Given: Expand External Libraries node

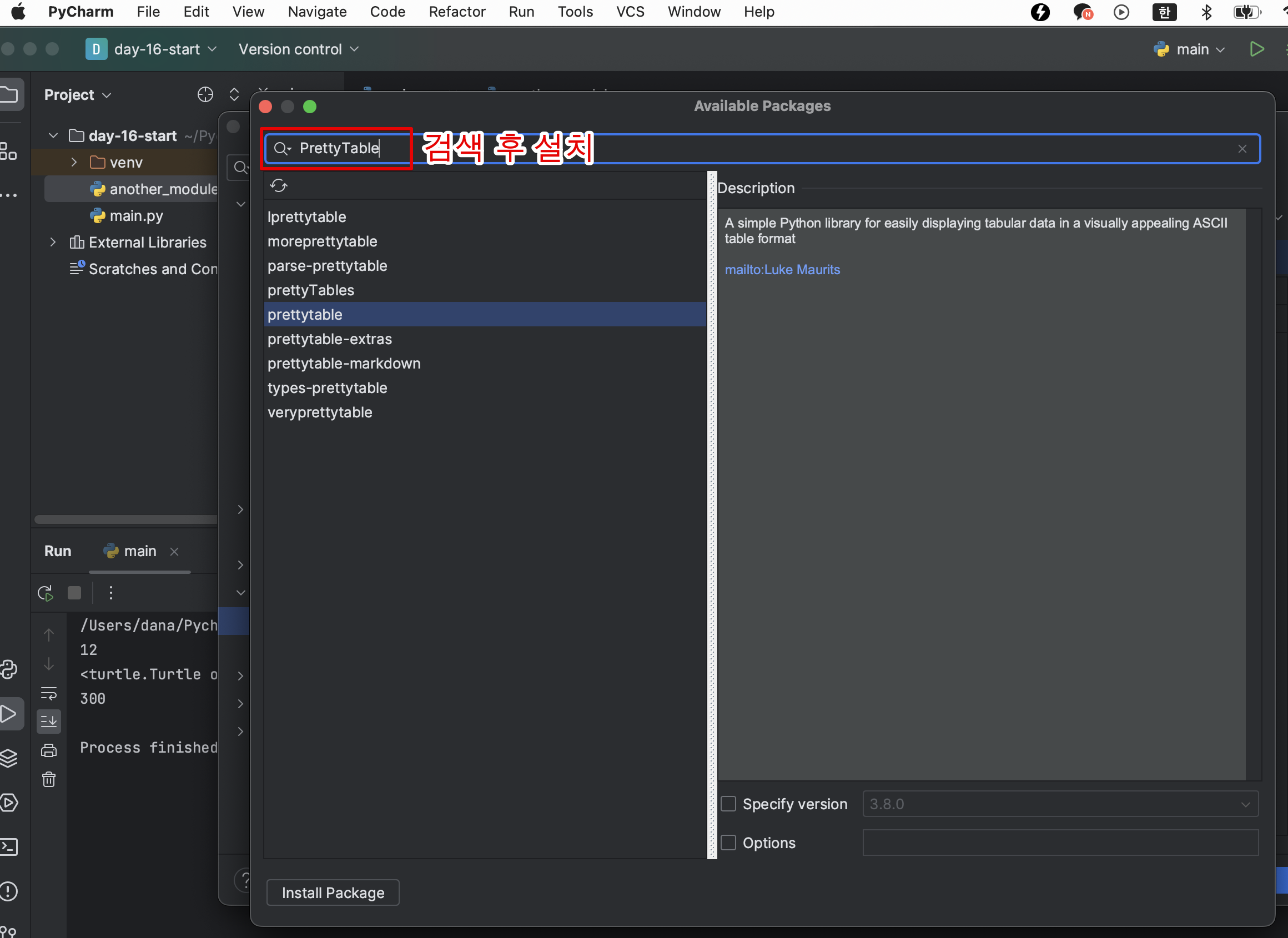Looking at the screenshot, I should (53, 242).
